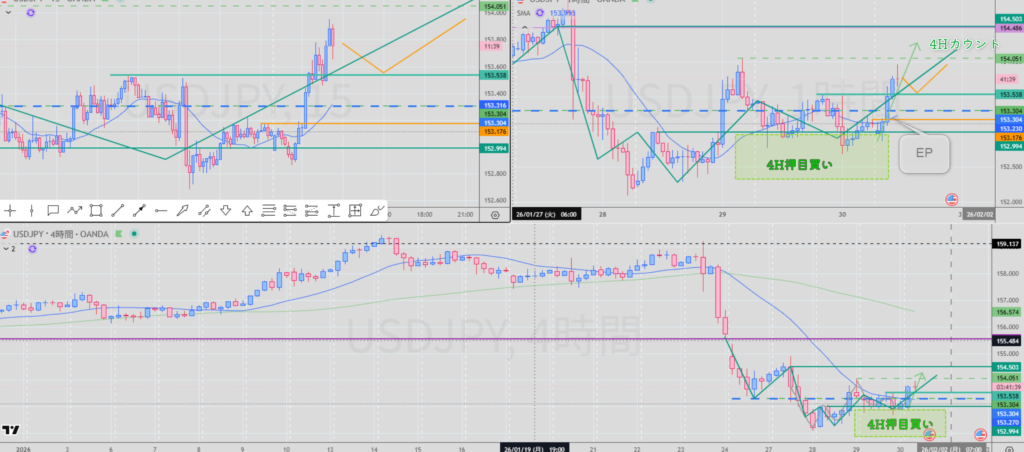Select the down arrow marker tool

(x=225, y=211)
